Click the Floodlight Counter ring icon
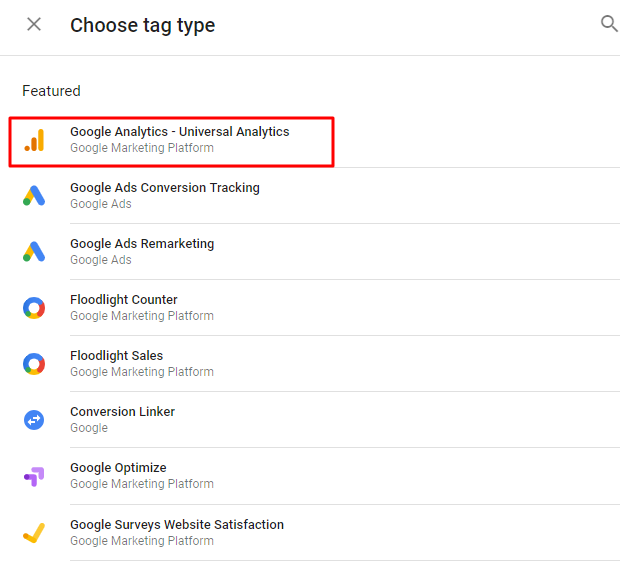The image size is (620, 565). pyautogui.click(x=35, y=308)
